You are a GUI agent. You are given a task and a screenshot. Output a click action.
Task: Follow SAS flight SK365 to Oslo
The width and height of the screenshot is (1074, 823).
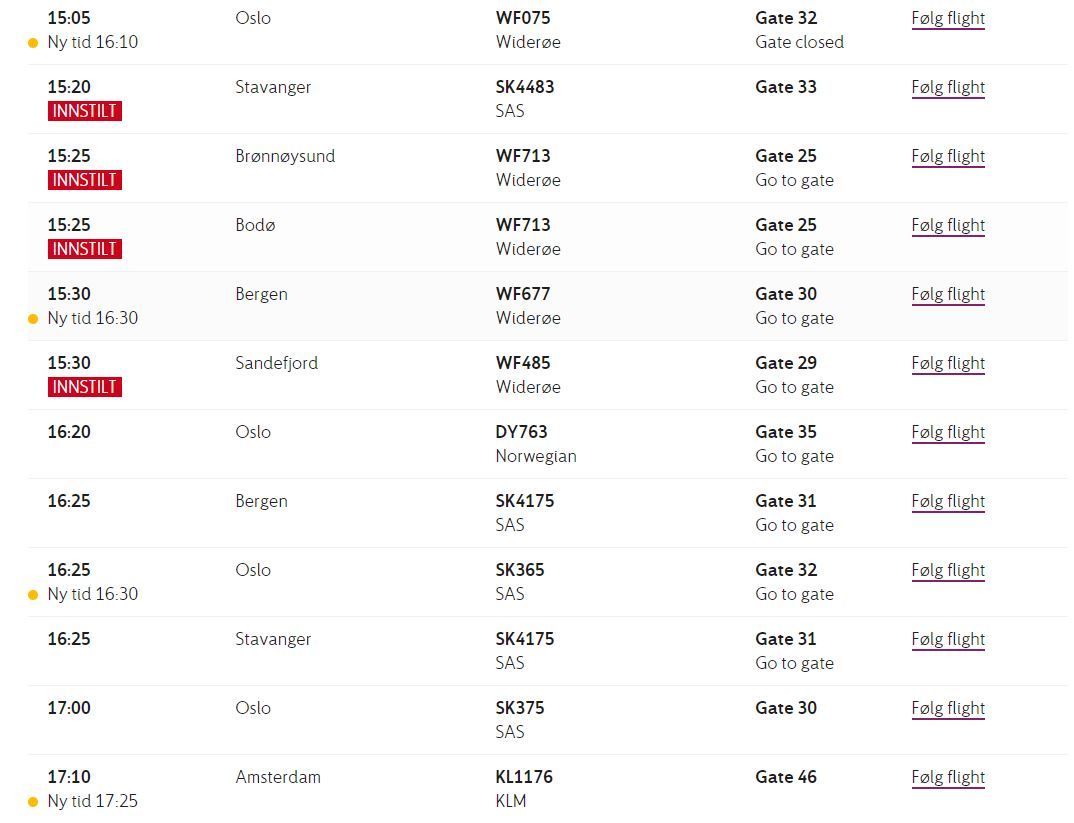click(x=948, y=571)
